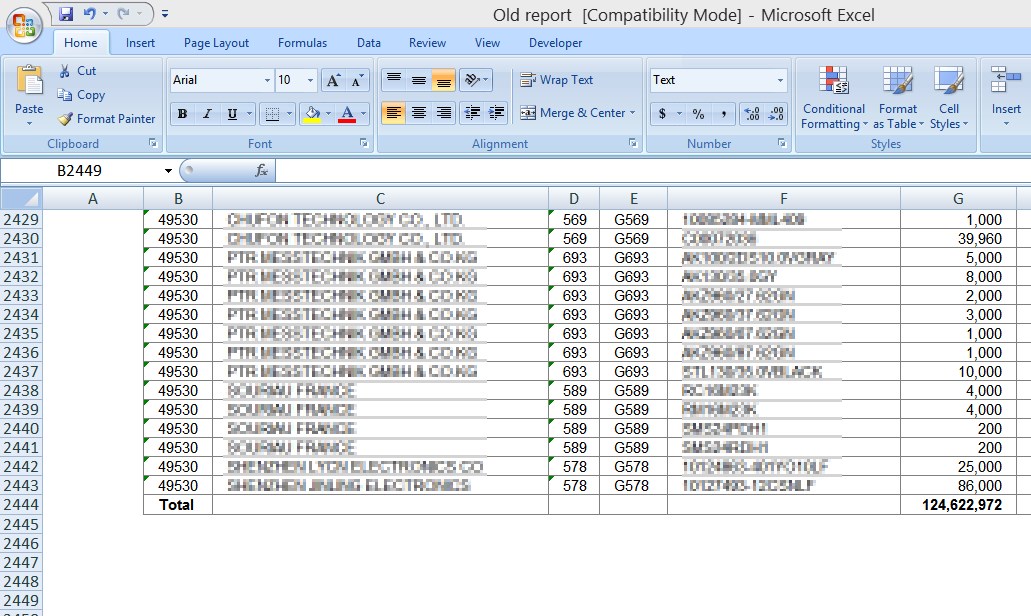Image resolution: width=1031 pixels, height=616 pixels.
Task: Increase decimal places
Action: (752, 114)
